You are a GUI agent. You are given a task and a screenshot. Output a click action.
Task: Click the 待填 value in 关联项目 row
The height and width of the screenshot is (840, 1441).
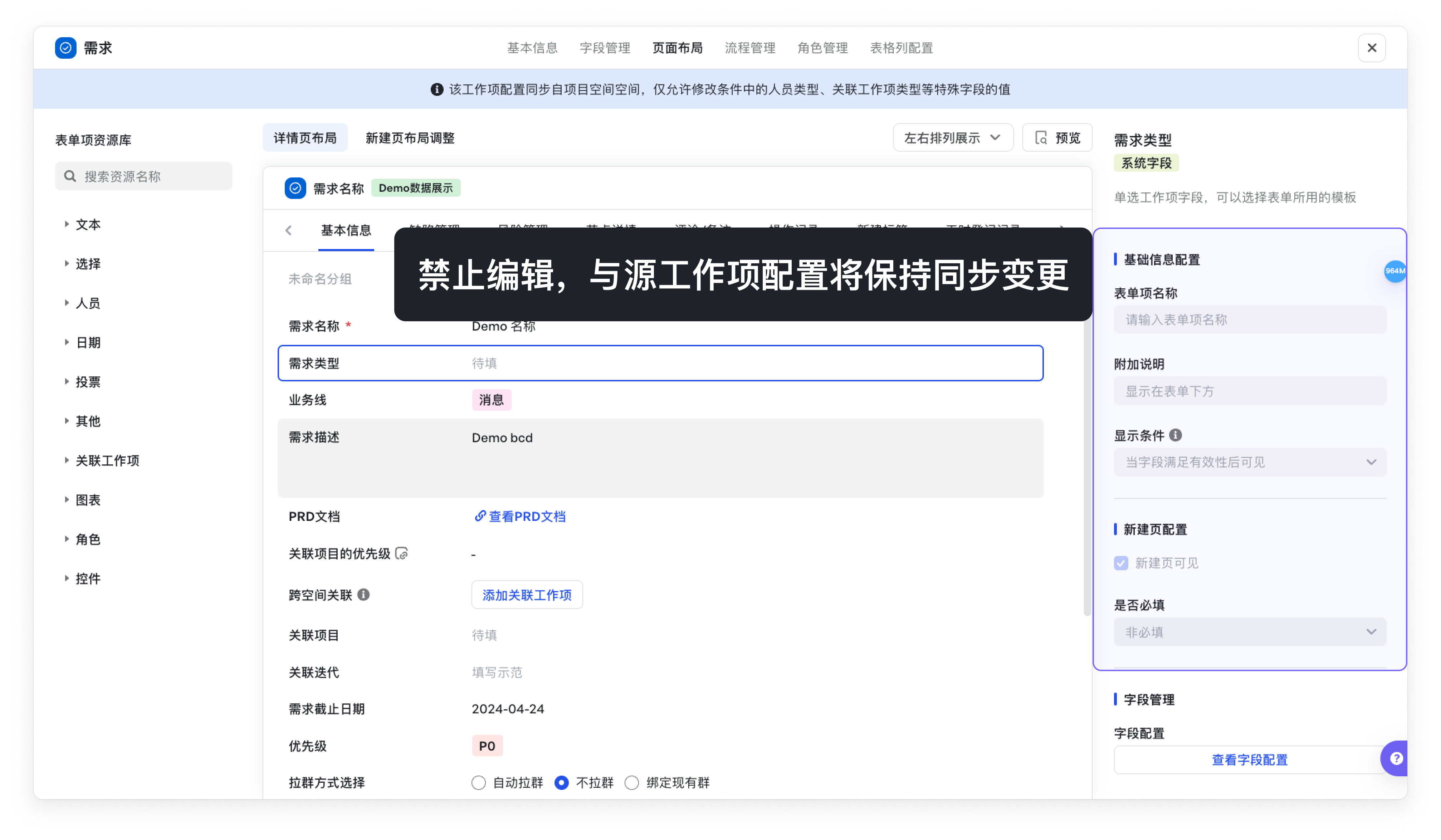tap(484, 635)
